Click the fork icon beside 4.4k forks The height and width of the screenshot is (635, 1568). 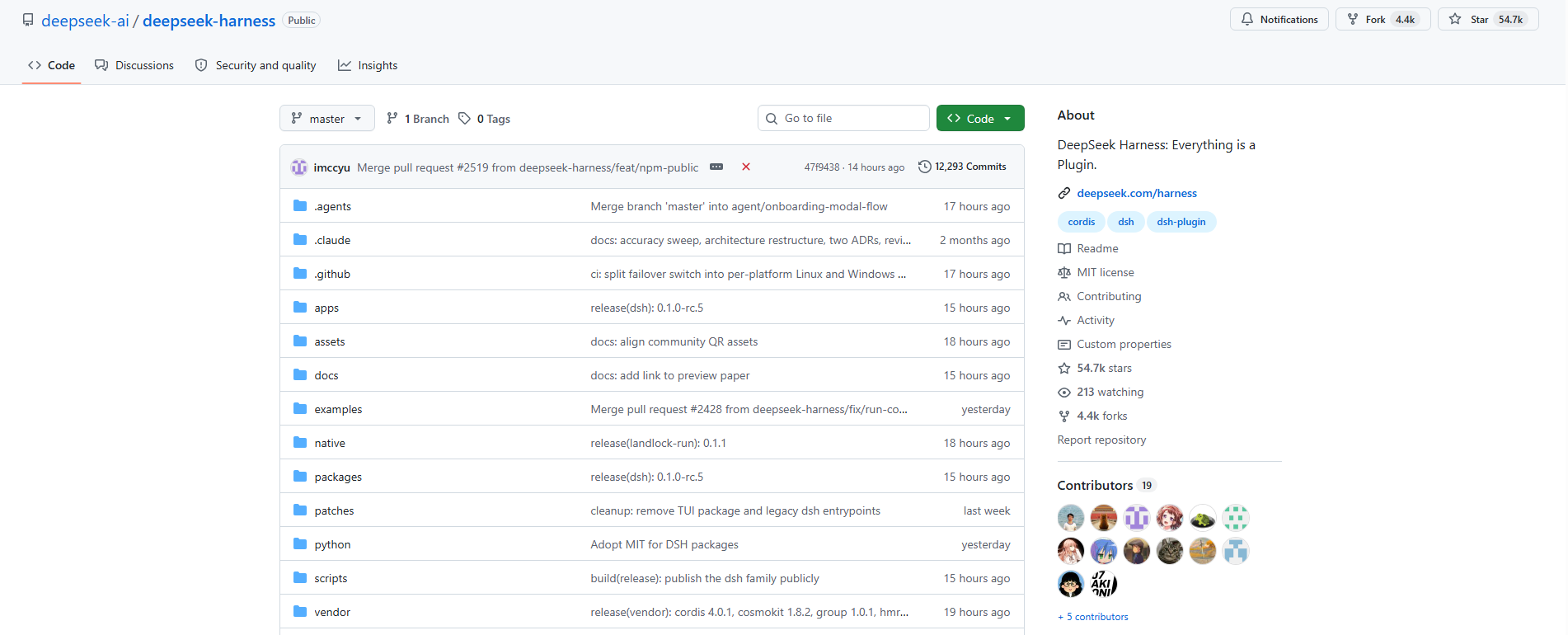(1064, 416)
